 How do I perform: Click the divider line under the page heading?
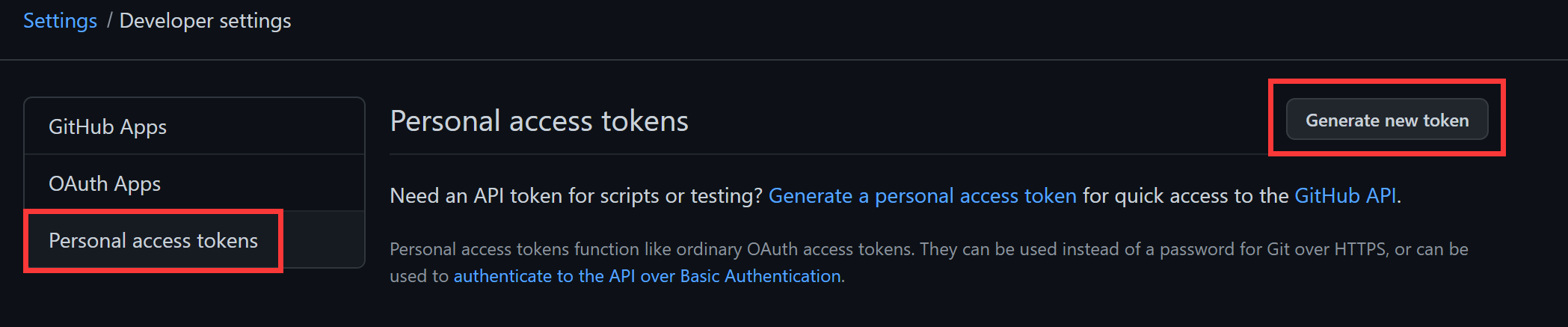pyautogui.click(x=823, y=154)
